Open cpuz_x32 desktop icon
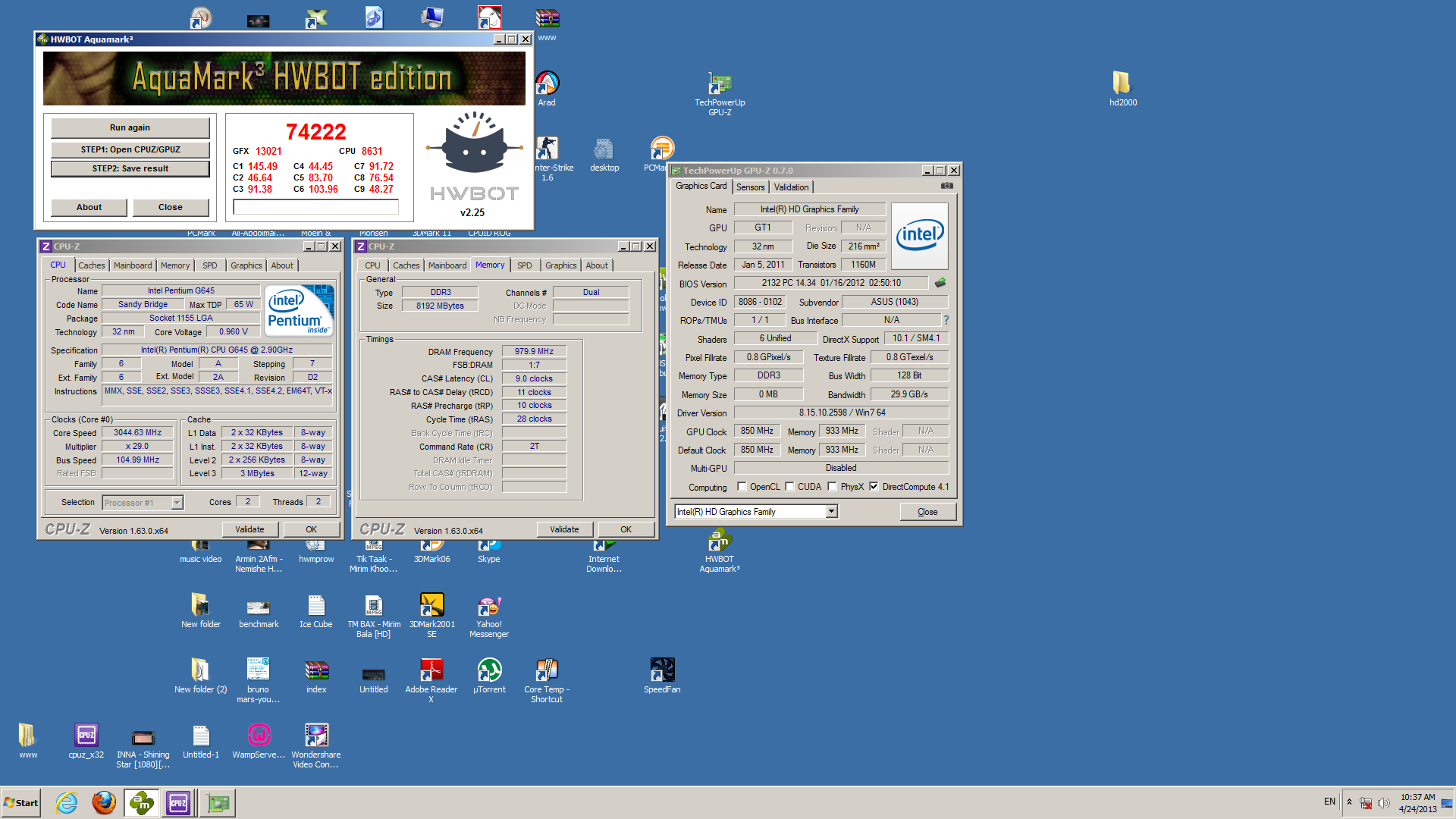The height and width of the screenshot is (819, 1456). (86, 741)
